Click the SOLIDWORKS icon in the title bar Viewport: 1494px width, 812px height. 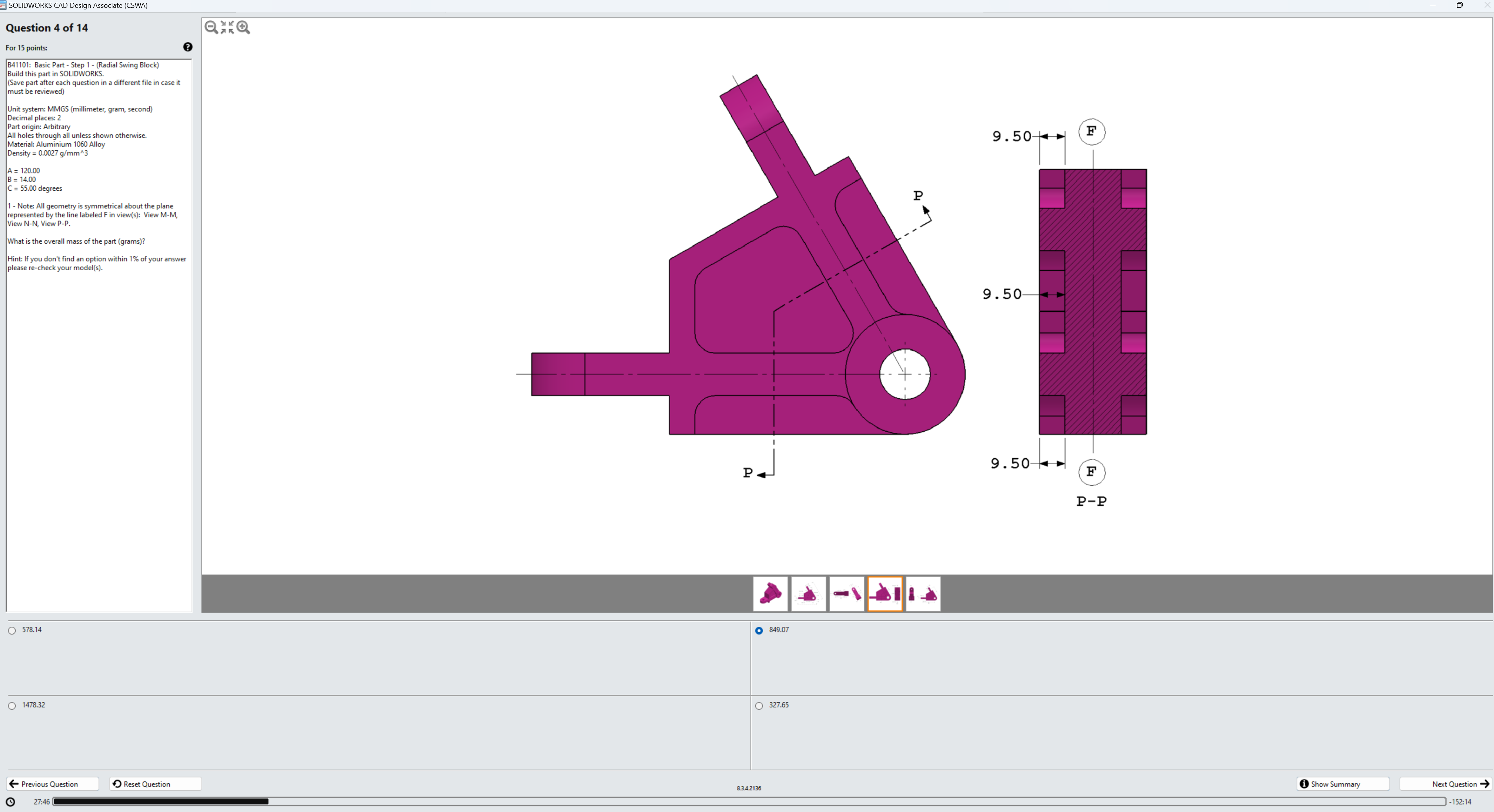point(5,5)
